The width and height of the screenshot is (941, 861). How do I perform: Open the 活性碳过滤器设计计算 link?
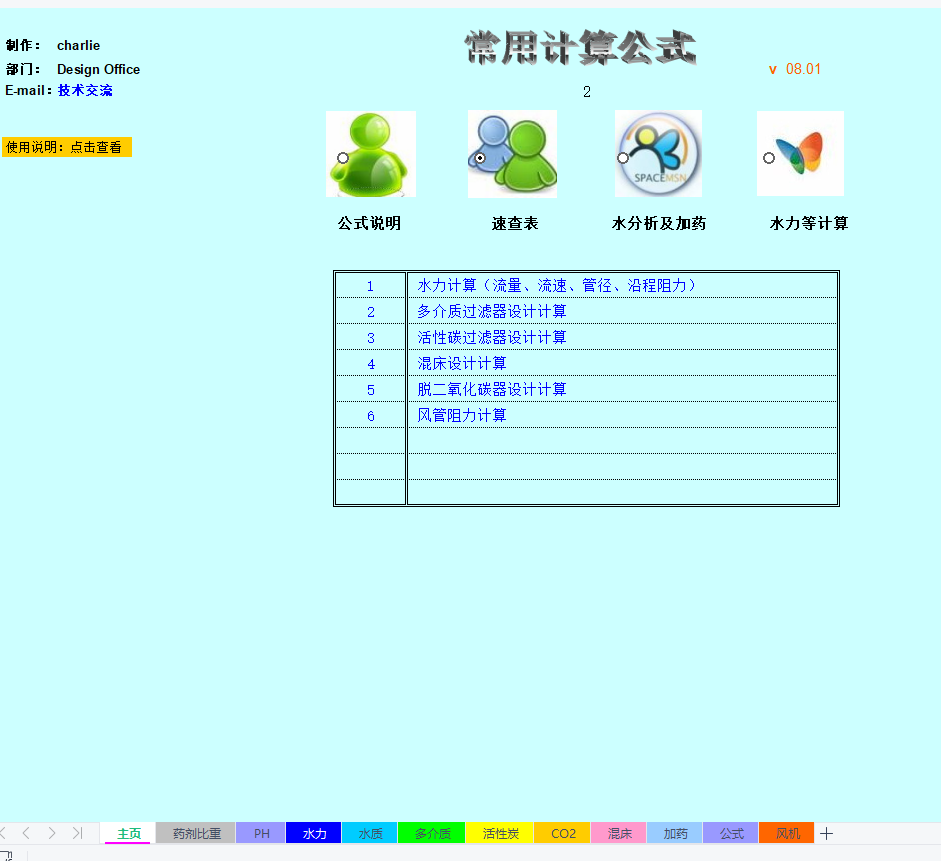pyautogui.click(x=492, y=337)
